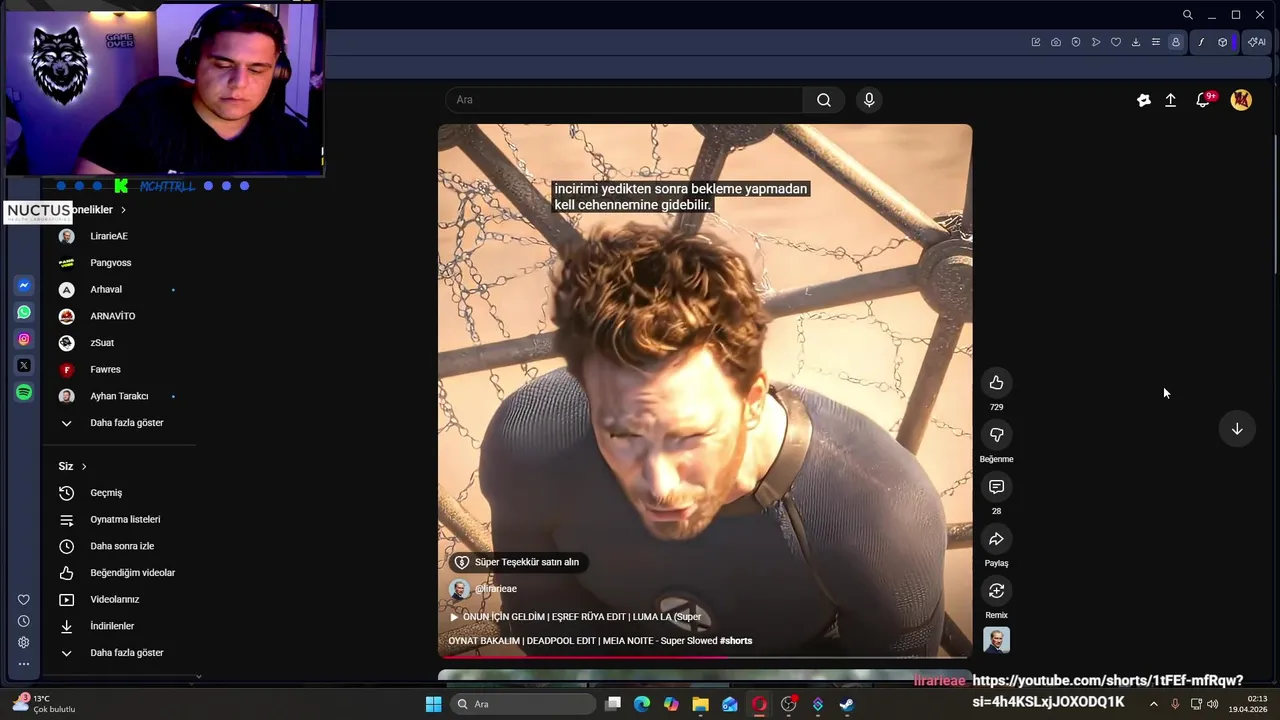Share the Short via Paylaş icon

996,539
